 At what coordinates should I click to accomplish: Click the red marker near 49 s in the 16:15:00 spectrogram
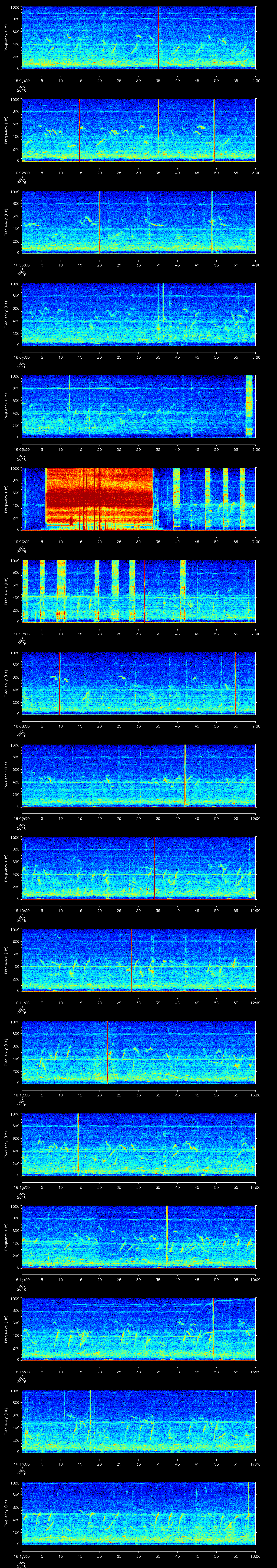[214, 1328]
